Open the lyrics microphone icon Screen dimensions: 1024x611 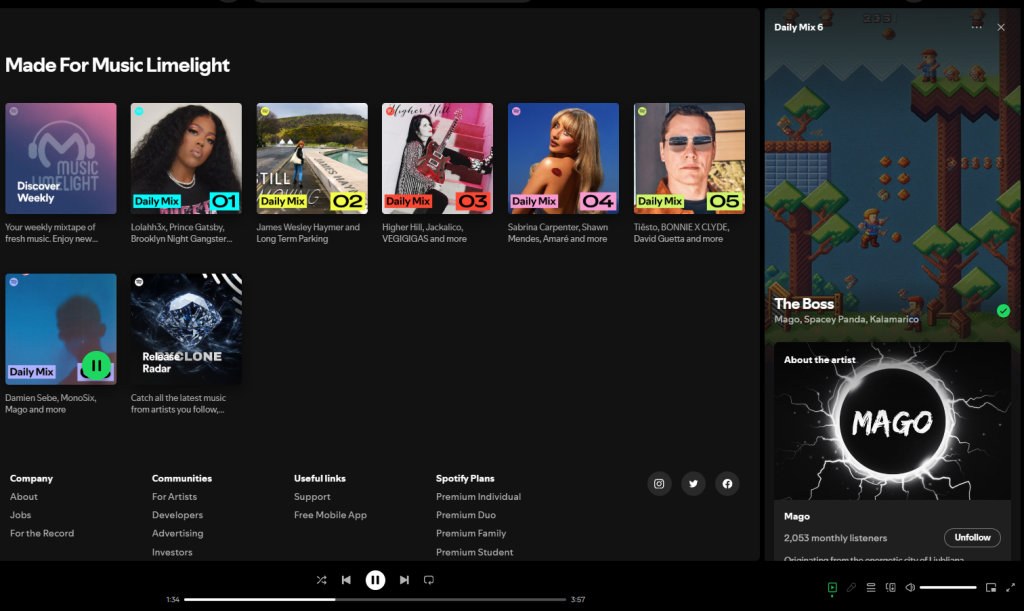pos(852,588)
